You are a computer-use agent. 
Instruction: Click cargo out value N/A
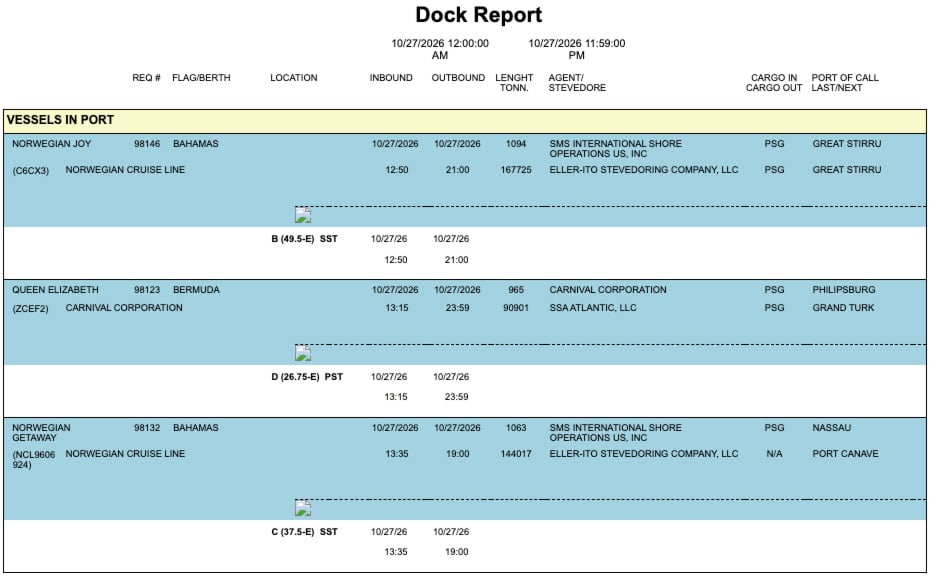pyautogui.click(x=774, y=454)
